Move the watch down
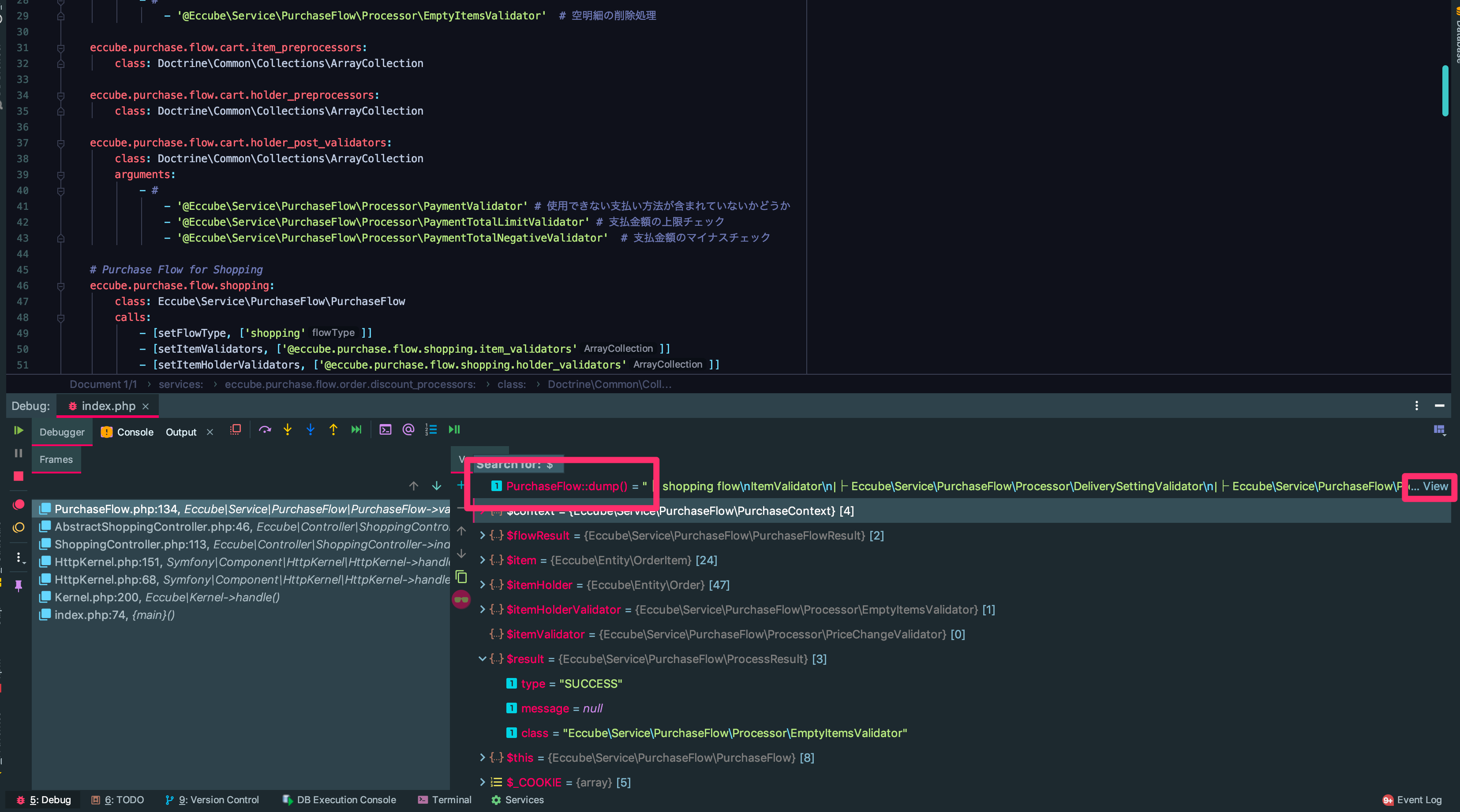Viewport: 1460px width, 812px height. click(x=461, y=554)
